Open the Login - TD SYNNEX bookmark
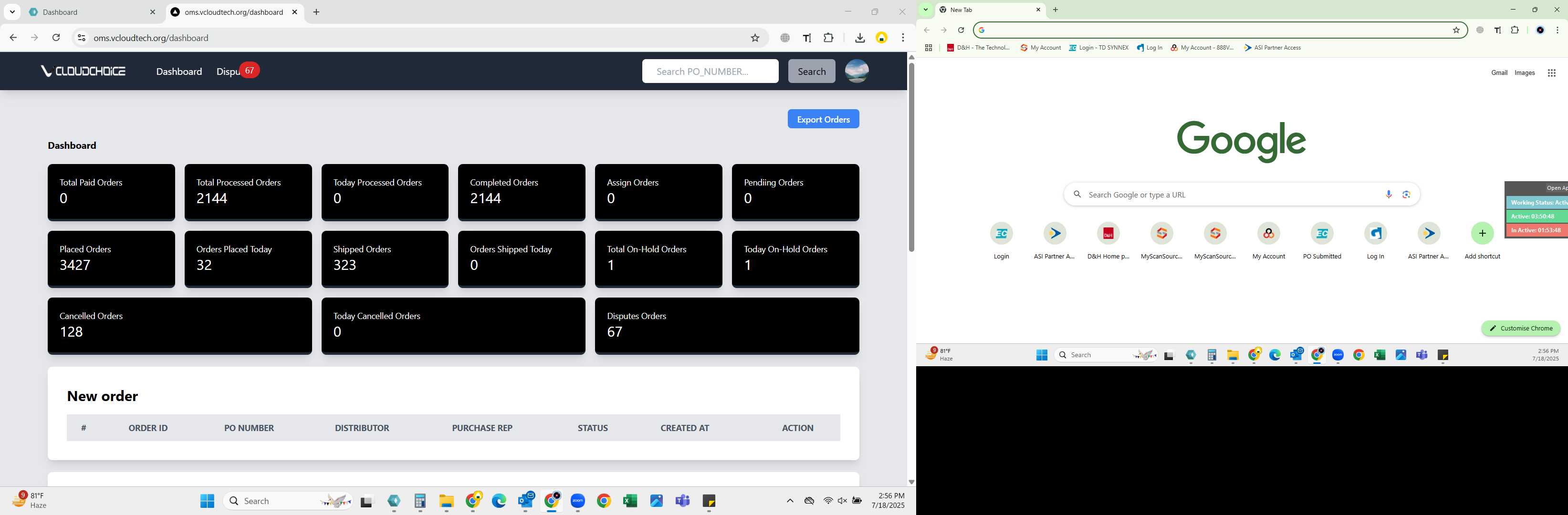This screenshot has width=1568, height=515. (1098, 47)
